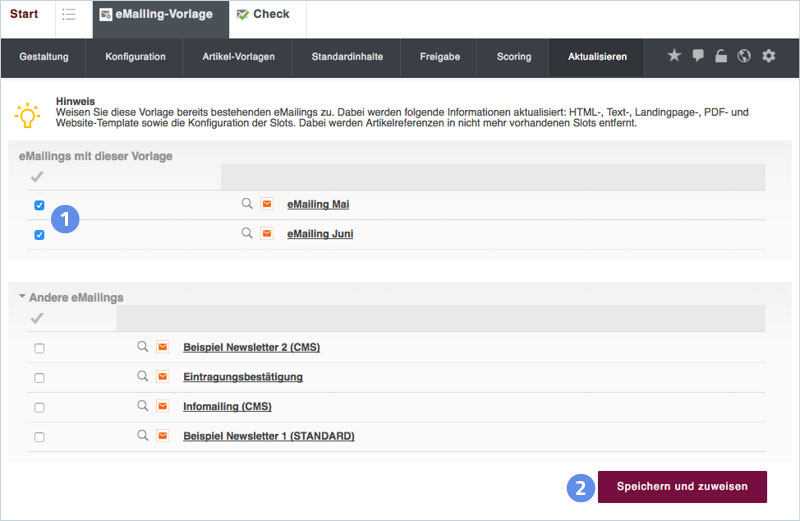The width and height of the screenshot is (800, 521).
Task: Open the list view icon next to Start
Action: [69, 14]
